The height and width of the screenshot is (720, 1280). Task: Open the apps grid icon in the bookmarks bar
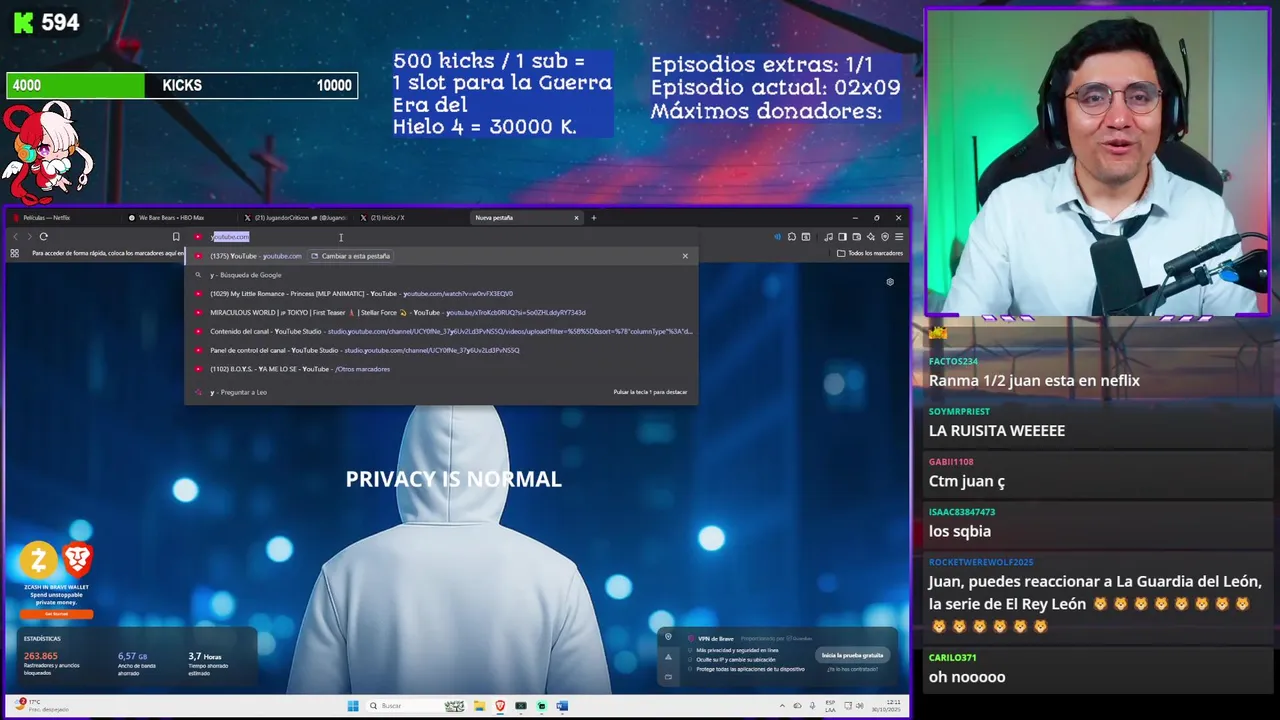click(14, 253)
